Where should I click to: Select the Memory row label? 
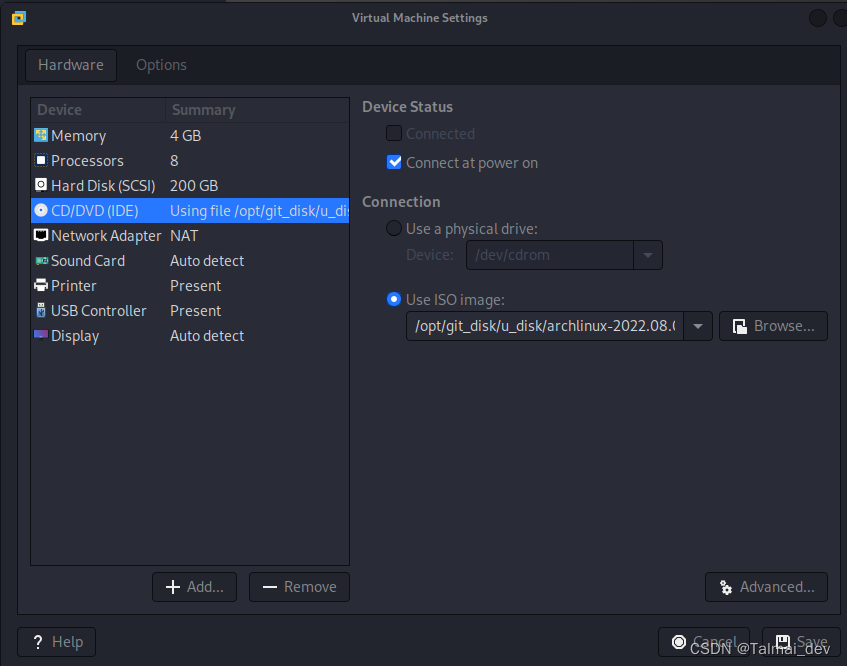(78, 136)
